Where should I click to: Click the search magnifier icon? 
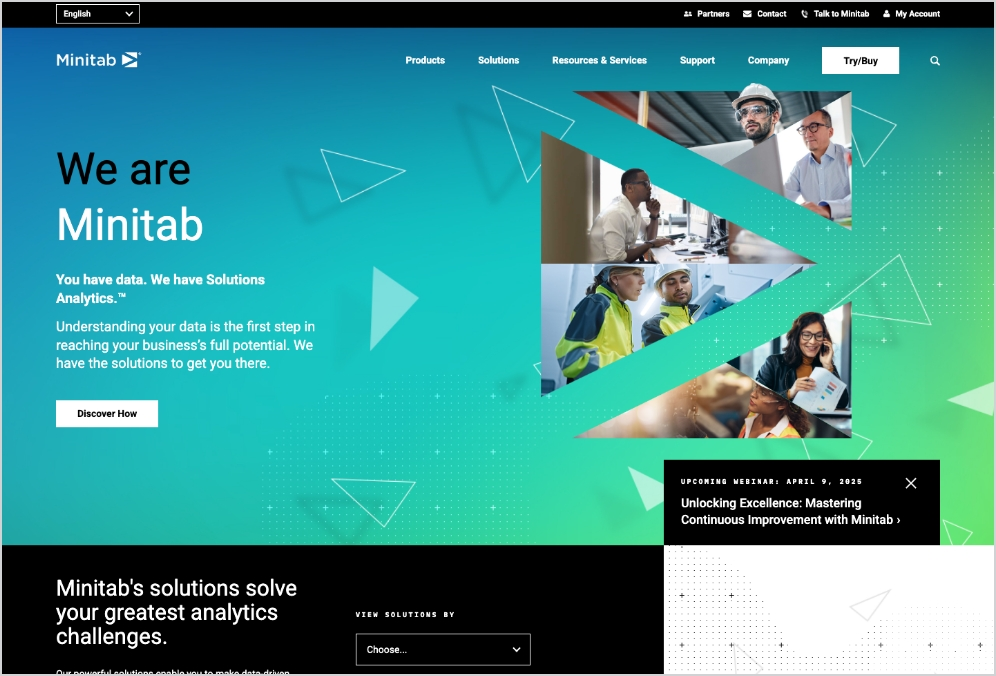(934, 61)
